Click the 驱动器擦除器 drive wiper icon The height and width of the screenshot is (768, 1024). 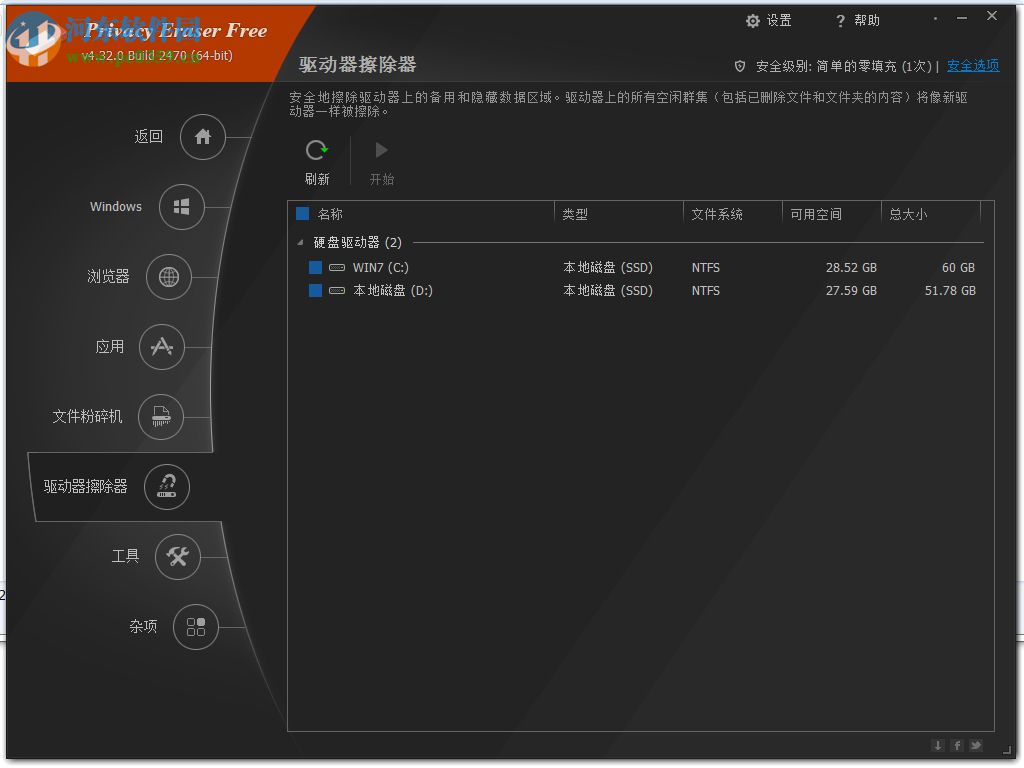point(166,487)
